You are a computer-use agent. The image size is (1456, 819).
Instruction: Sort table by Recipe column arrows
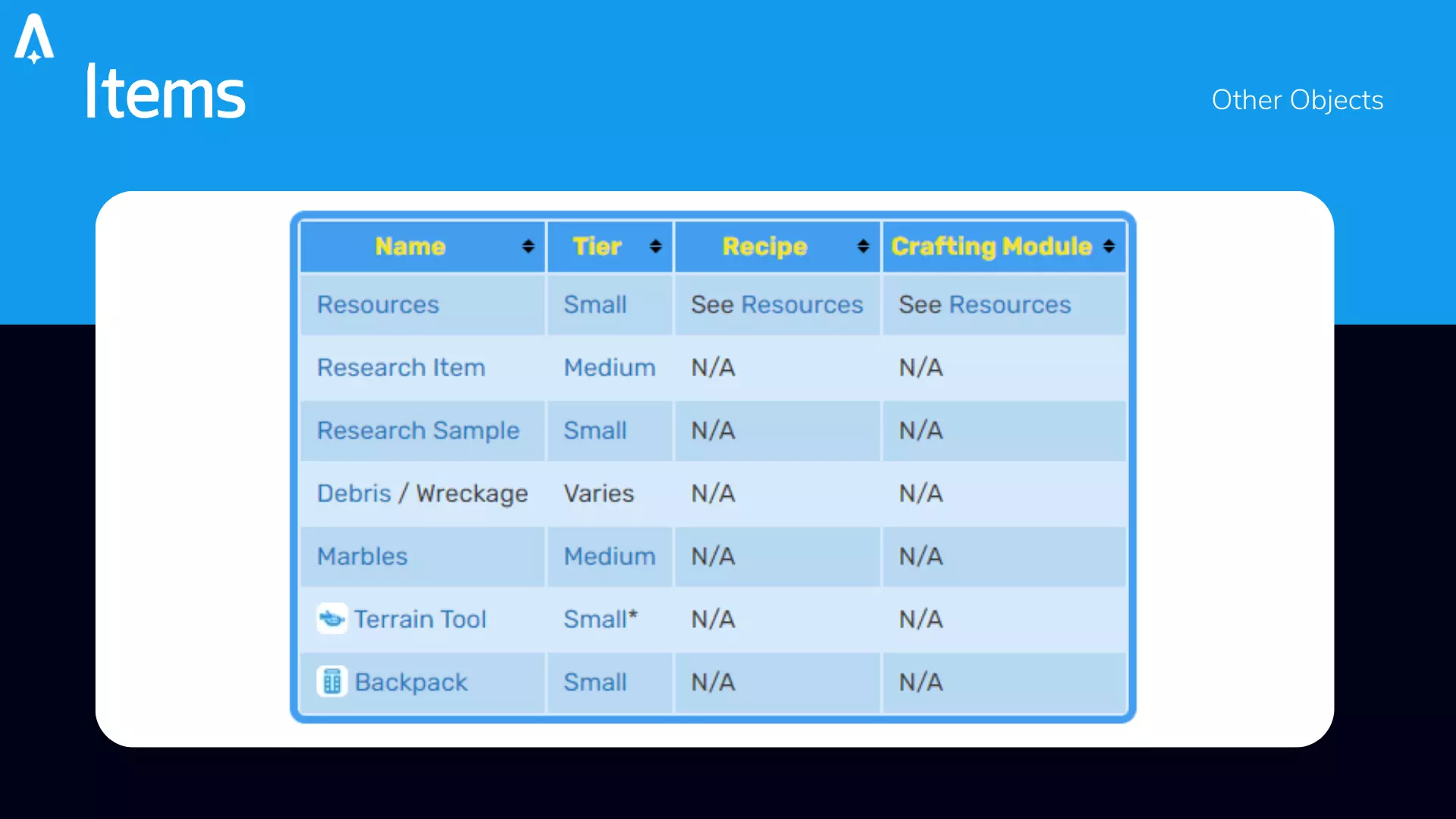[862, 246]
